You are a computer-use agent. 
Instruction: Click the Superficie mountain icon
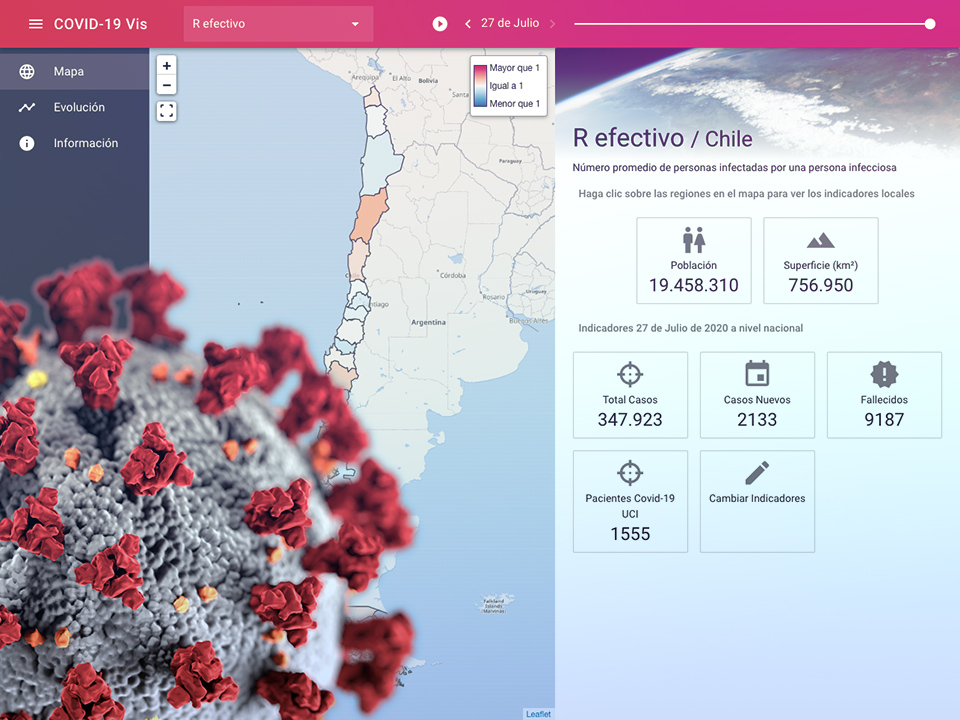coord(820,240)
